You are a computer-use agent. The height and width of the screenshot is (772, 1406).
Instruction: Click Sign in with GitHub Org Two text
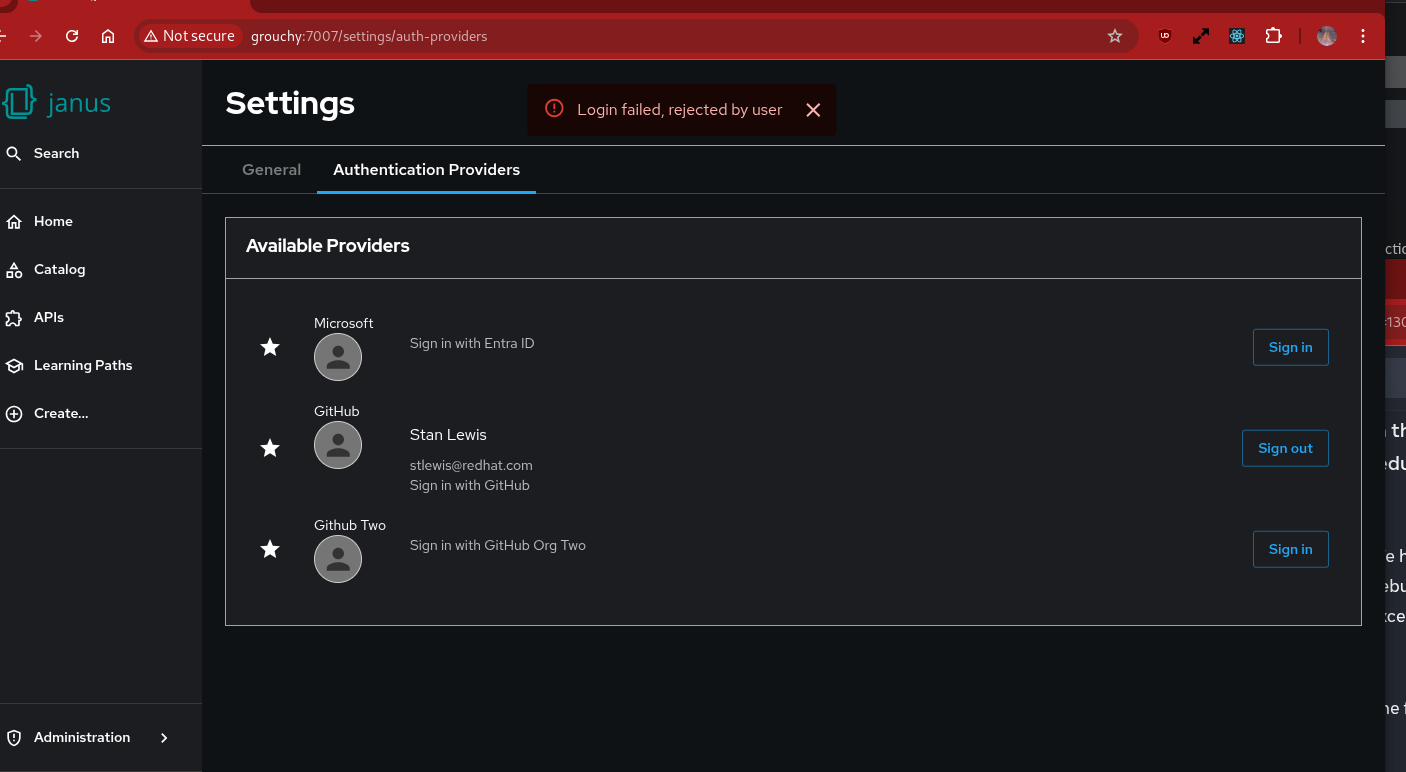click(498, 545)
